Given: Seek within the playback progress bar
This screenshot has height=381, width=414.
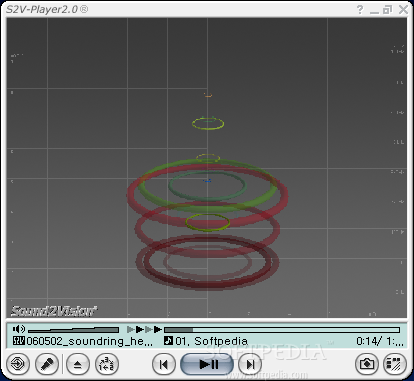Looking at the screenshot, I should 282,330.
